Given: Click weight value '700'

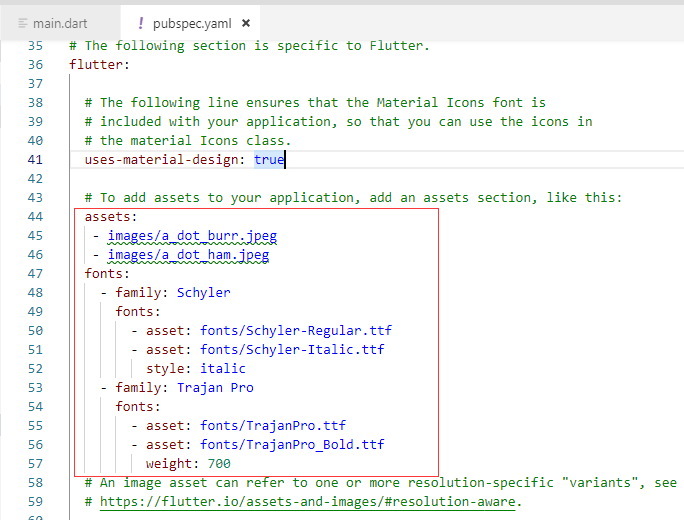Looking at the screenshot, I should (219, 464).
